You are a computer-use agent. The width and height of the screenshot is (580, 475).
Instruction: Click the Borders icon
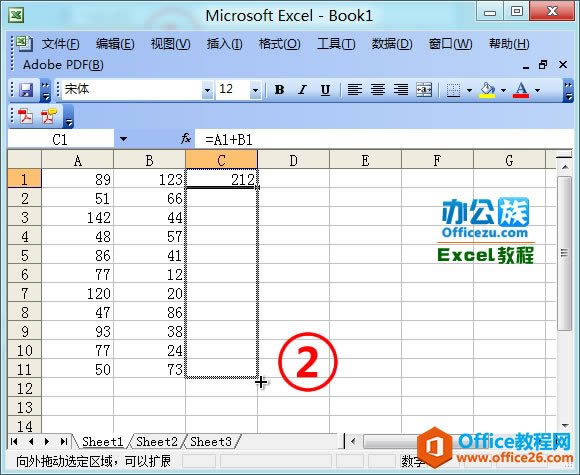pyautogui.click(x=453, y=90)
